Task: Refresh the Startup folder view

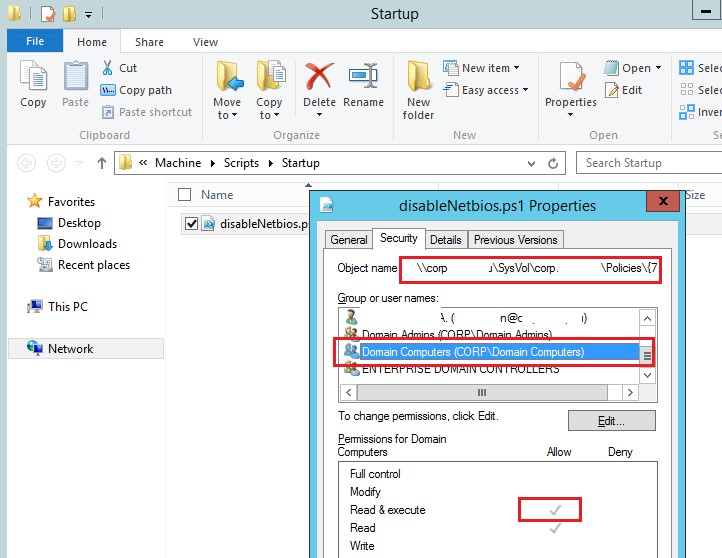Action: 553,163
